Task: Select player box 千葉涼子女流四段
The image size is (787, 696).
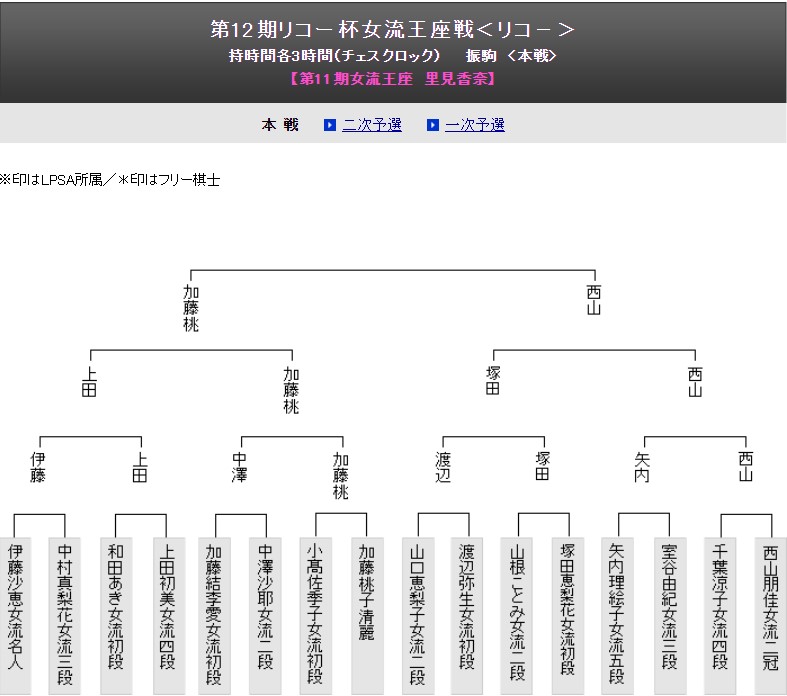Action: 720,616
